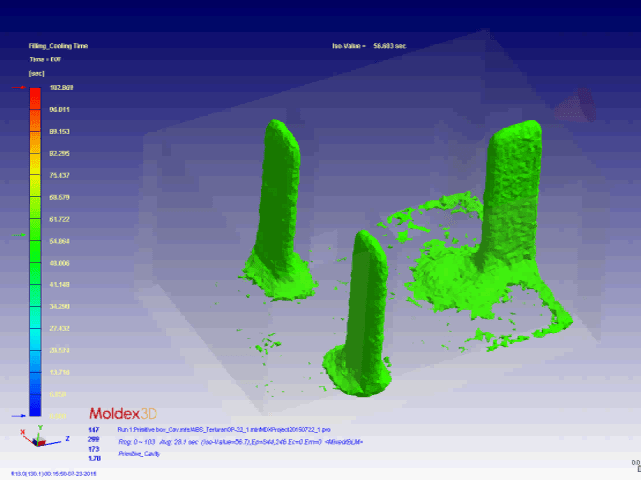Image resolution: width=641 pixels, height=480 pixels.
Task: Click the 89.153 legend value
Action: [60, 132]
